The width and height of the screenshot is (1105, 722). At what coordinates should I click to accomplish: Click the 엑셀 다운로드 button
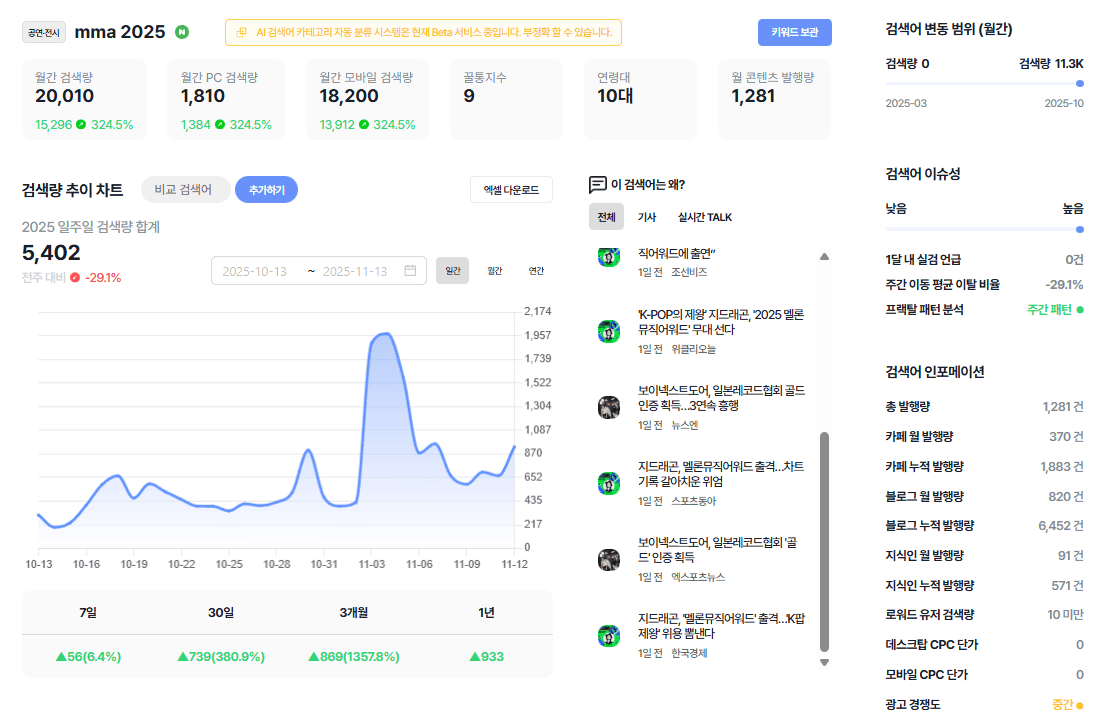(x=511, y=189)
